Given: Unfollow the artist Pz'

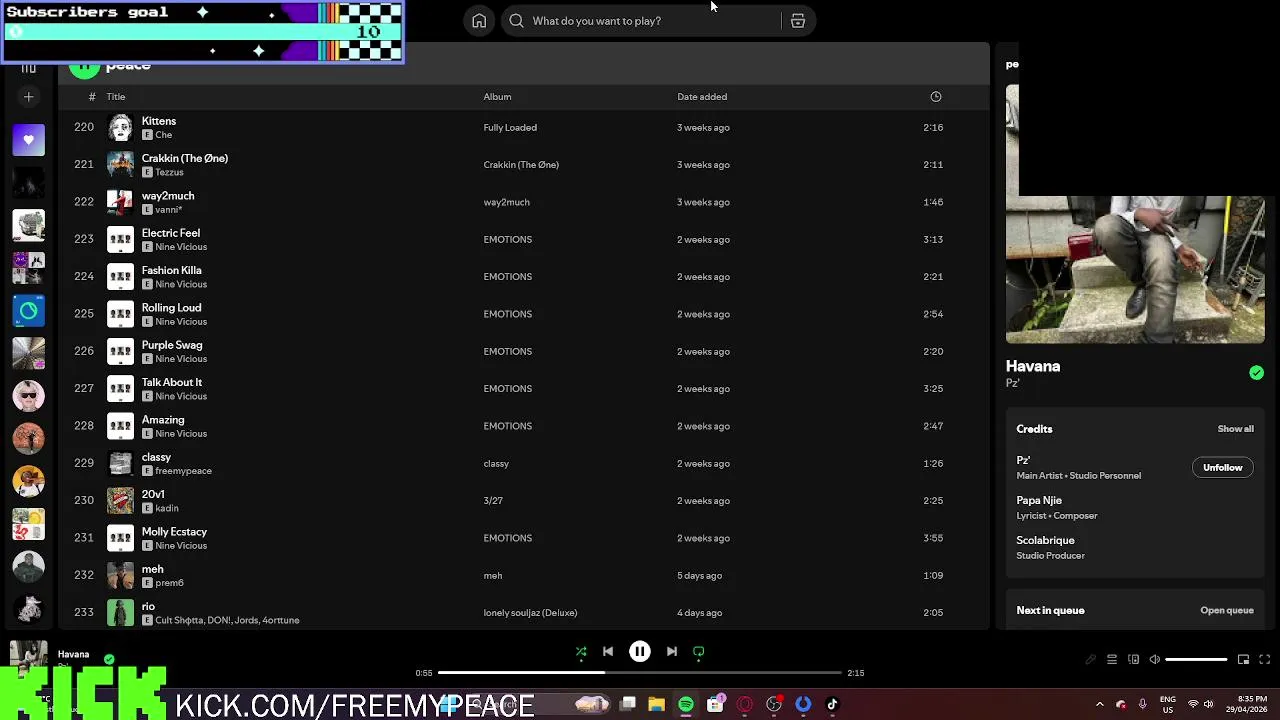Looking at the screenshot, I should pyautogui.click(x=1222, y=468).
